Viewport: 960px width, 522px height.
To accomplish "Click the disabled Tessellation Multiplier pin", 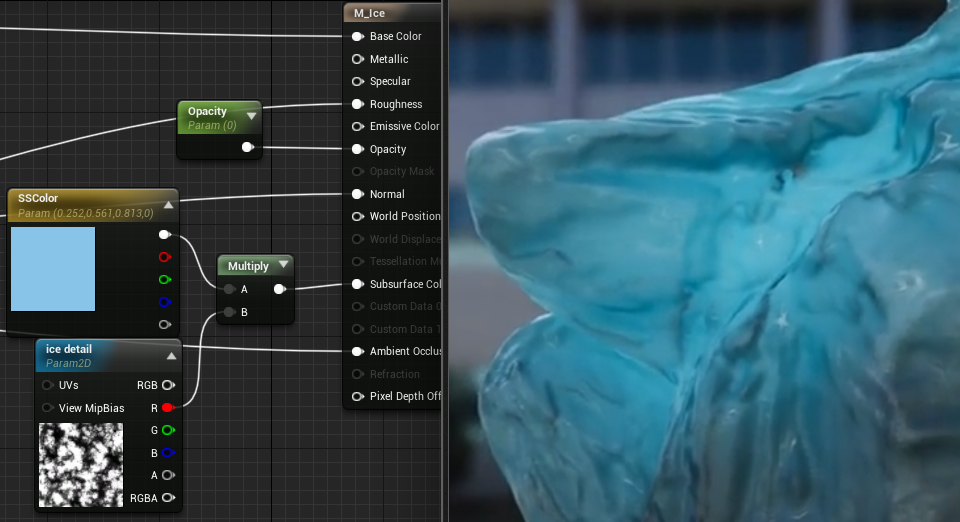I will 358,261.
